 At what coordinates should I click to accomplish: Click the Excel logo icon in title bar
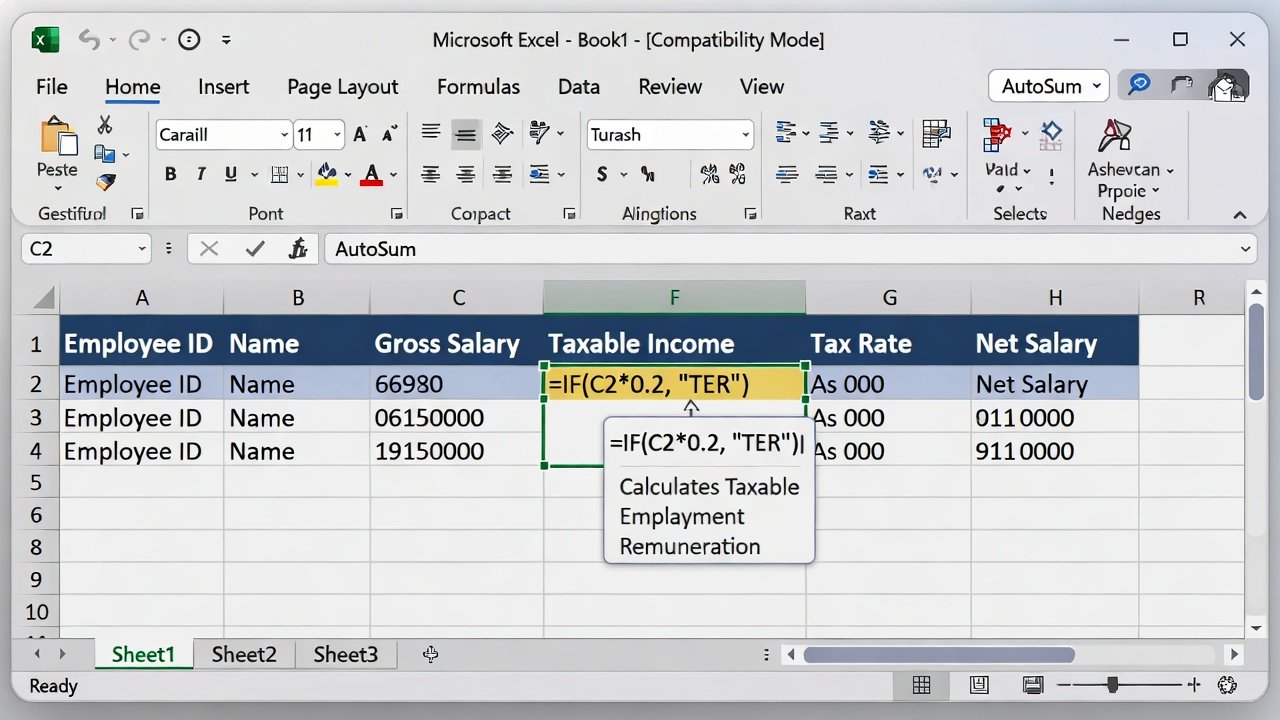pyautogui.click(x=43, y=40)
